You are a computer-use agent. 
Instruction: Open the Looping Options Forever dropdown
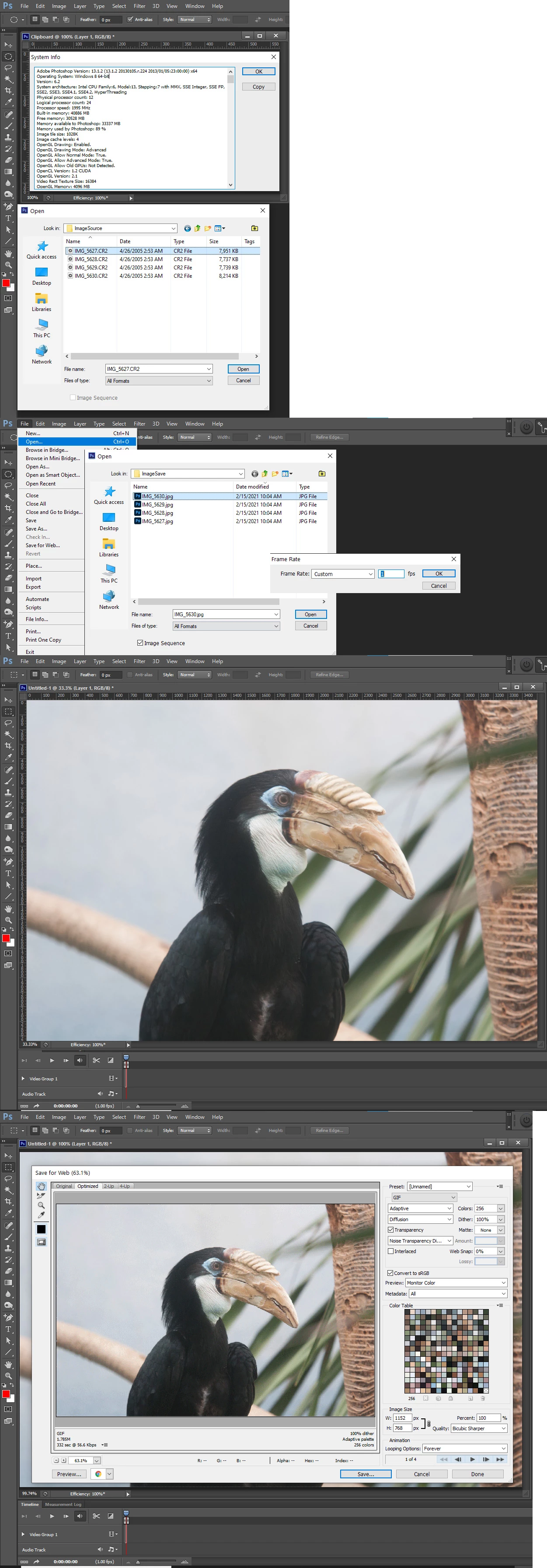pyautogui.click(x=465, y=1449)
